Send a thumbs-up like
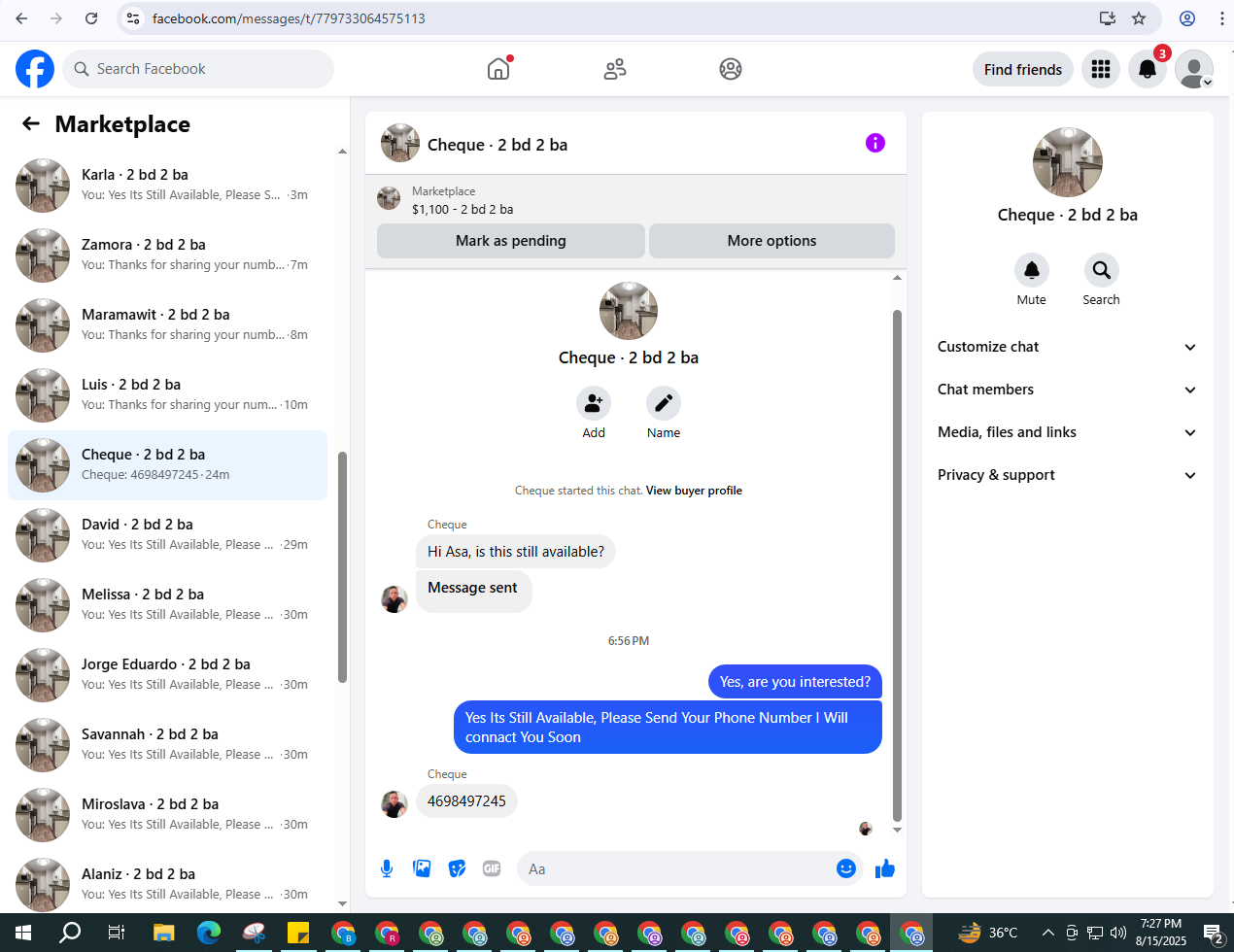The width and height of the screenshot is (1234, 952). tap(884, 868)
